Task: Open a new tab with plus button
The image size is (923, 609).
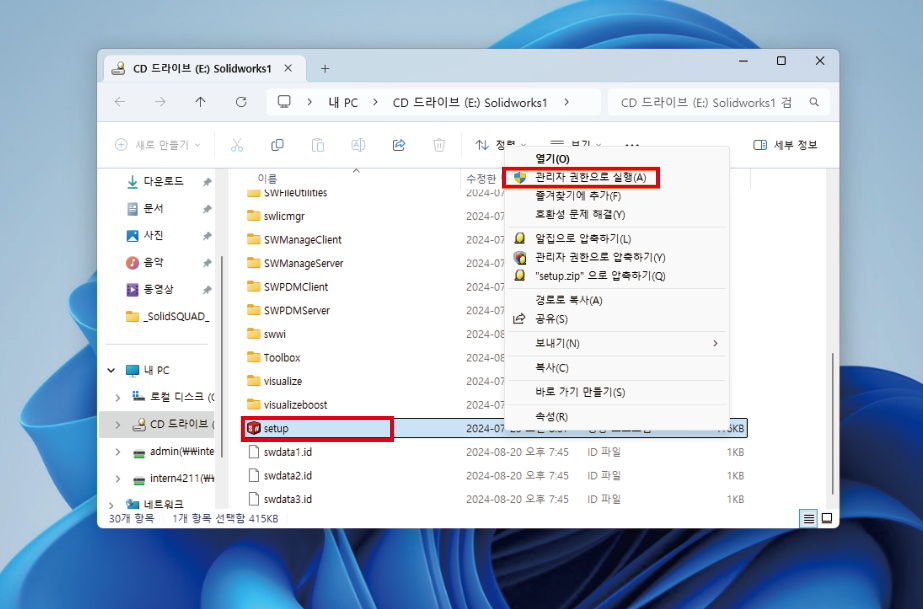Action: (x=325, y=69)
